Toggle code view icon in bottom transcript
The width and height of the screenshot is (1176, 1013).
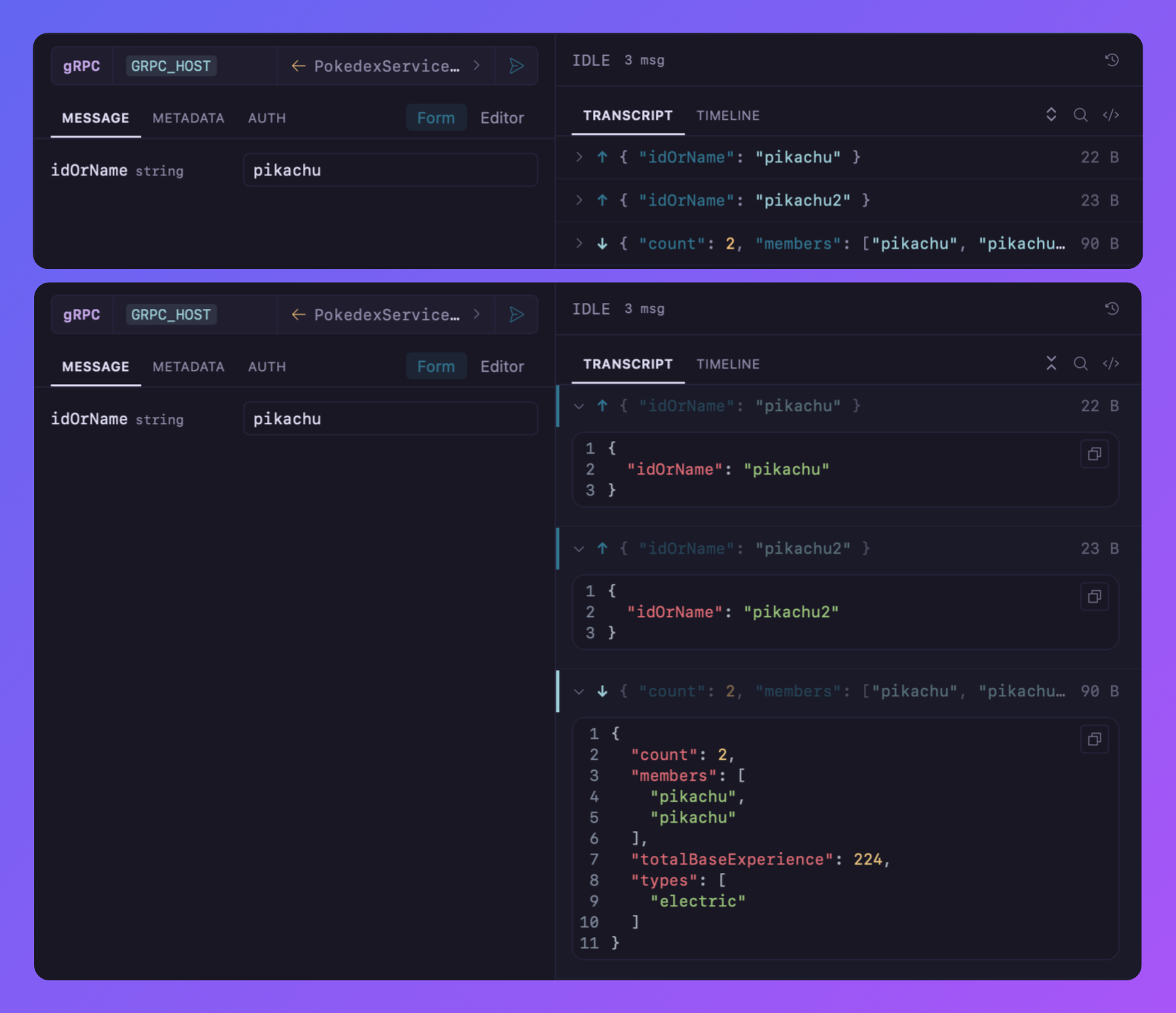(x=1111, y=364)
